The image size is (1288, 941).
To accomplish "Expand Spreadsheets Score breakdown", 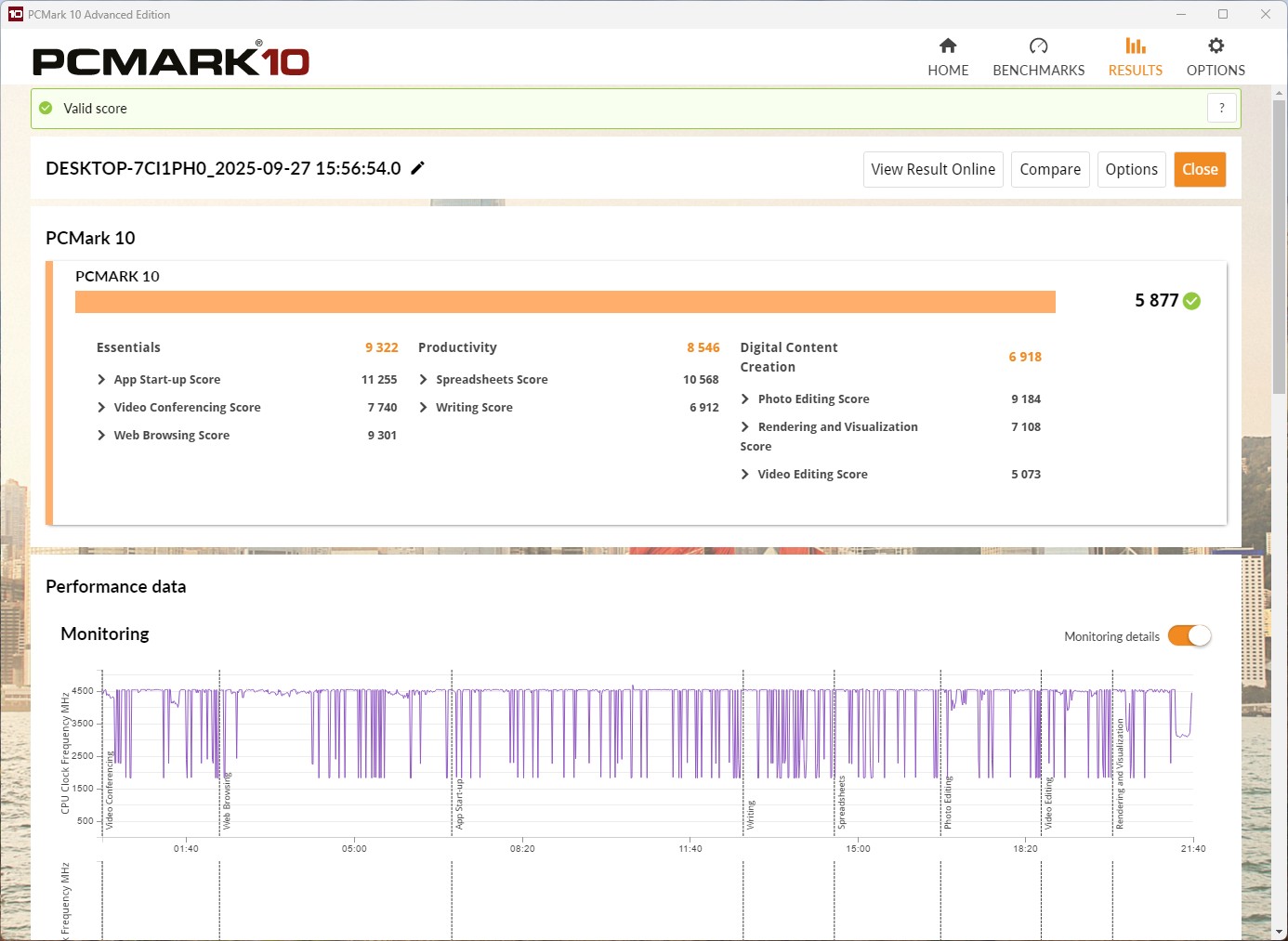I will click(424, 380).
